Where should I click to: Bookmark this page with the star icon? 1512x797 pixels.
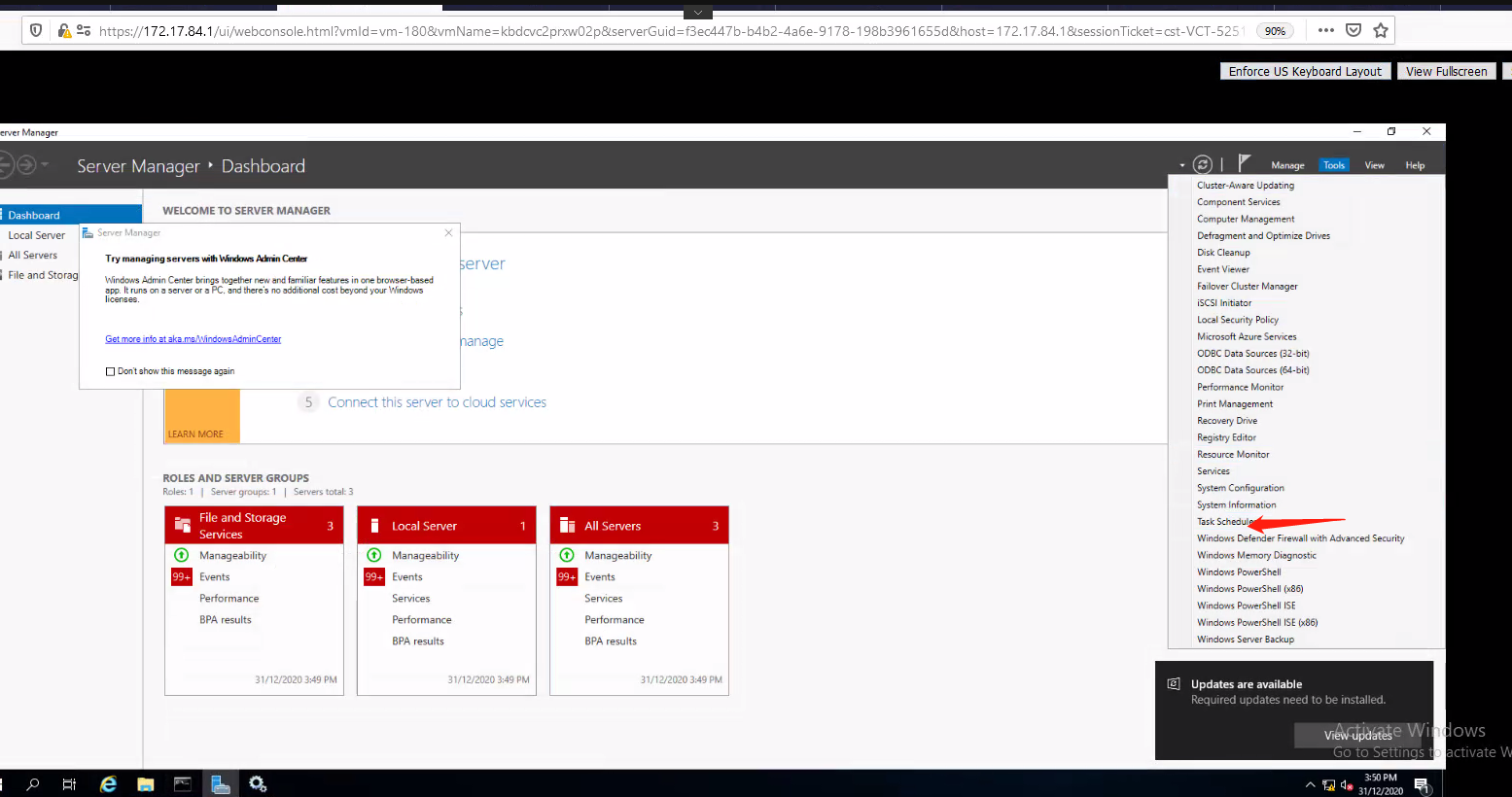click(x=1381, y=30)
